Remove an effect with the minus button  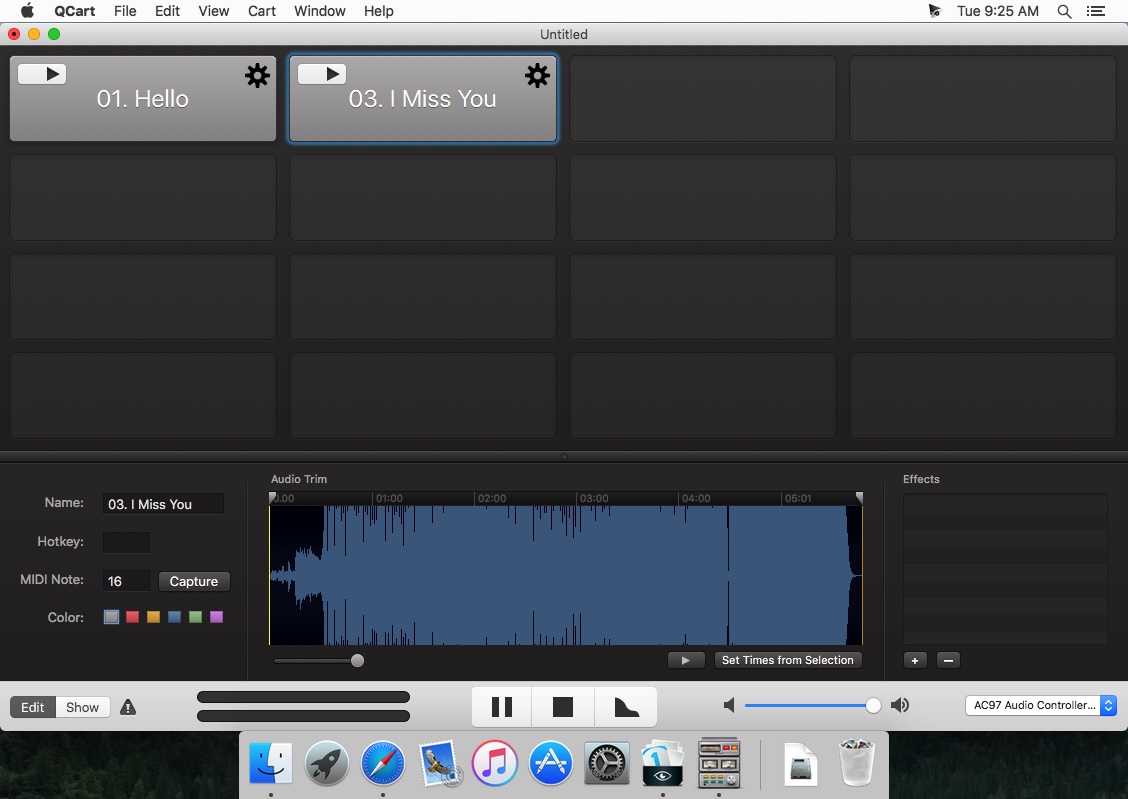pos(948,660)
